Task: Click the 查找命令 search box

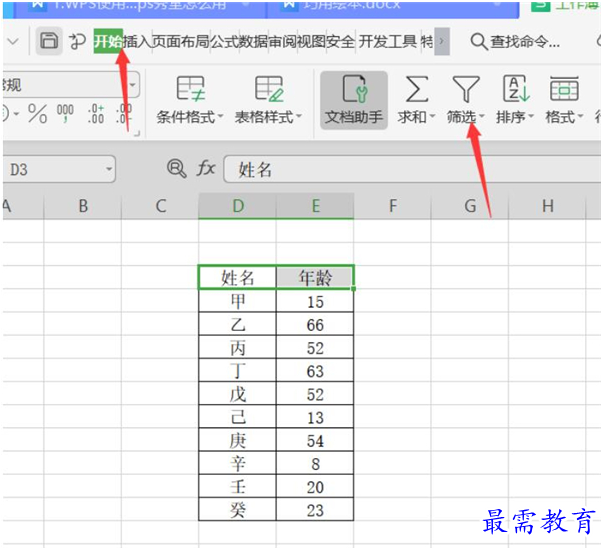Action: 516,41
